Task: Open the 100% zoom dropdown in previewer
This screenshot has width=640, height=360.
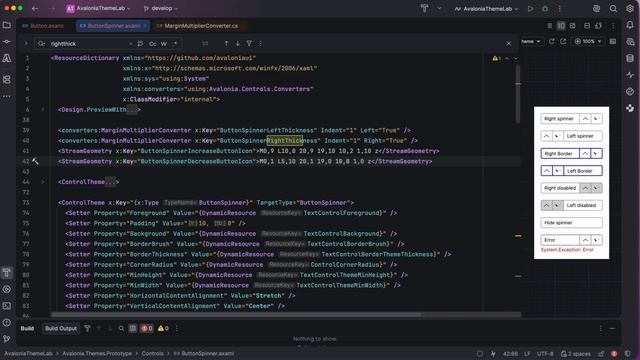Action: click(588, 41)
